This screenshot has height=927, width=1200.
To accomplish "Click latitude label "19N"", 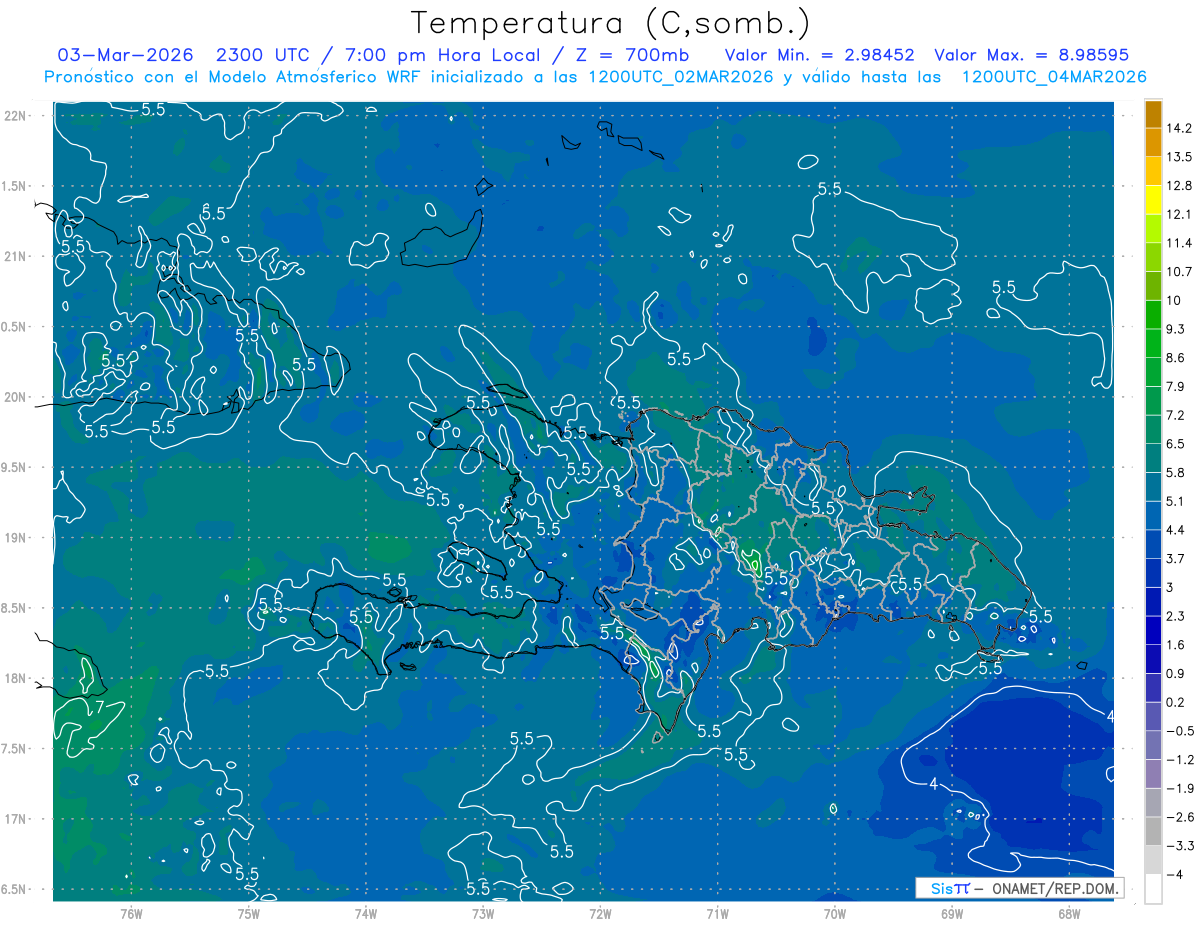I will pyautogui.click(x=15, y=538).
